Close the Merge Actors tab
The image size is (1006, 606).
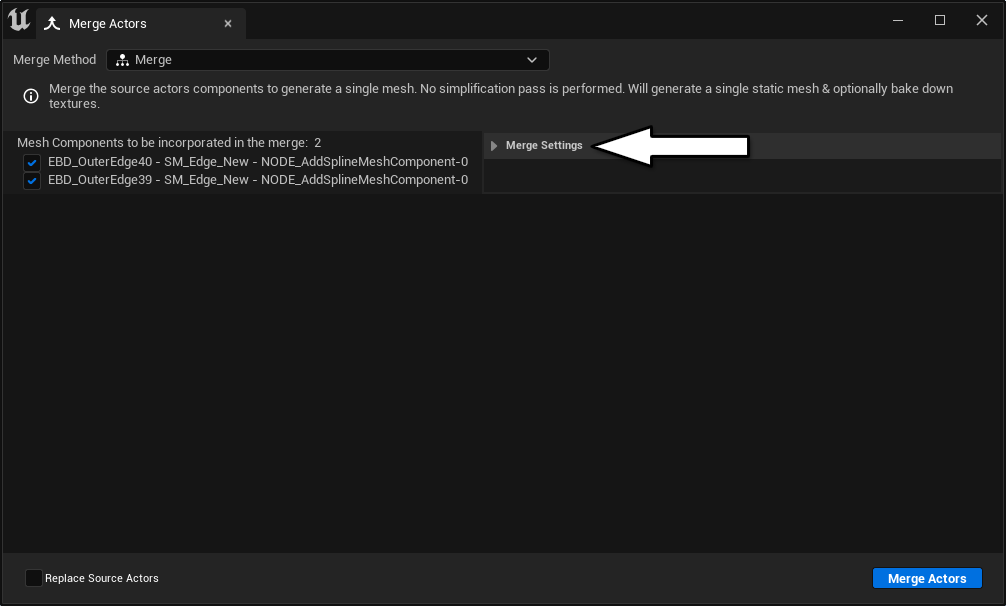click(228, 23)
